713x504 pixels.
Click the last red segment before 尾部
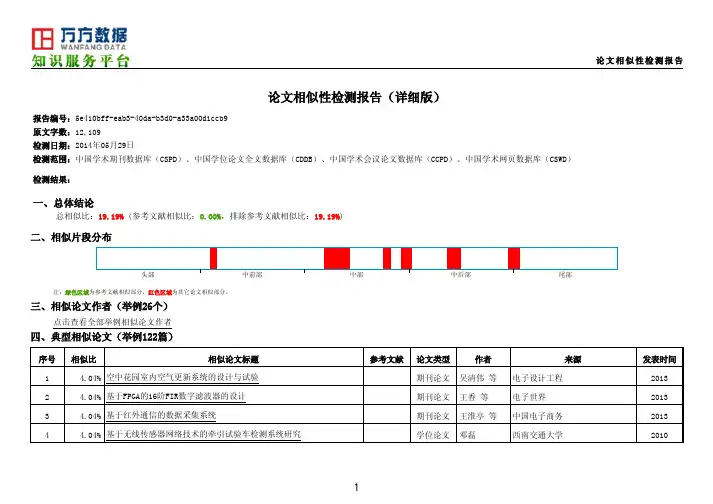click(x=514, y=258)
